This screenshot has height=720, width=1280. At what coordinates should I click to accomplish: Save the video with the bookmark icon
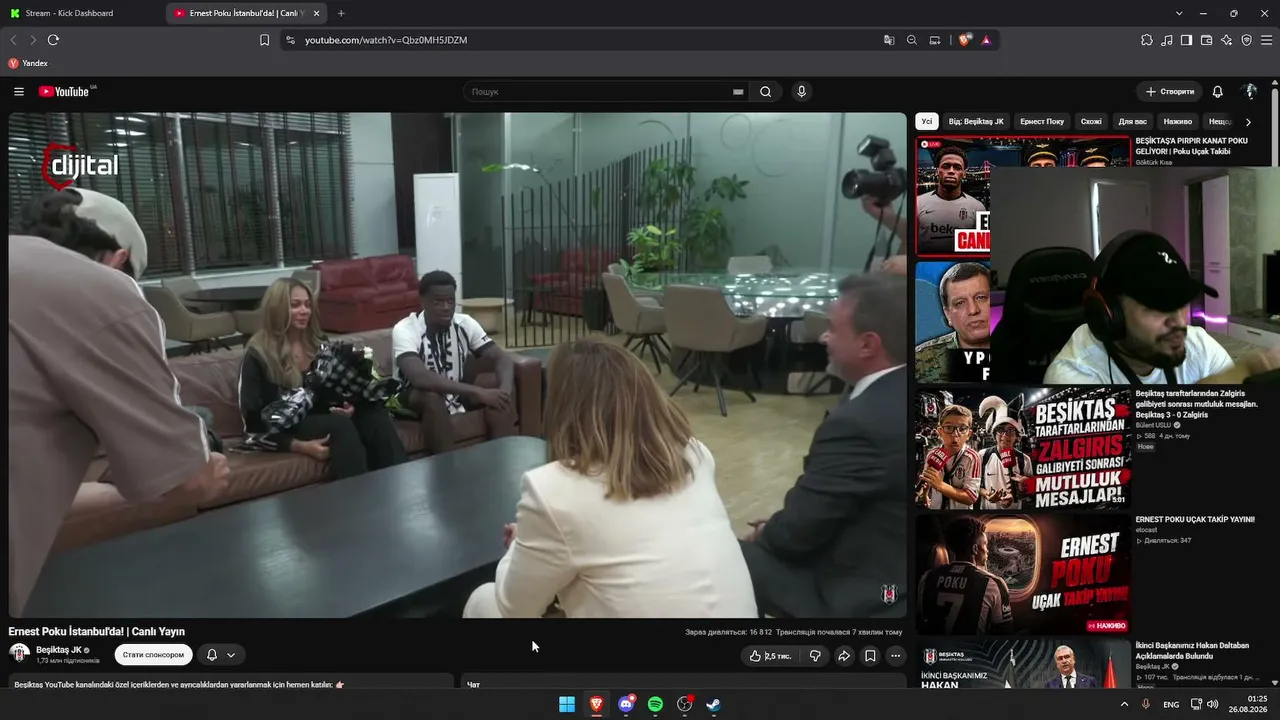click(870, 656)
